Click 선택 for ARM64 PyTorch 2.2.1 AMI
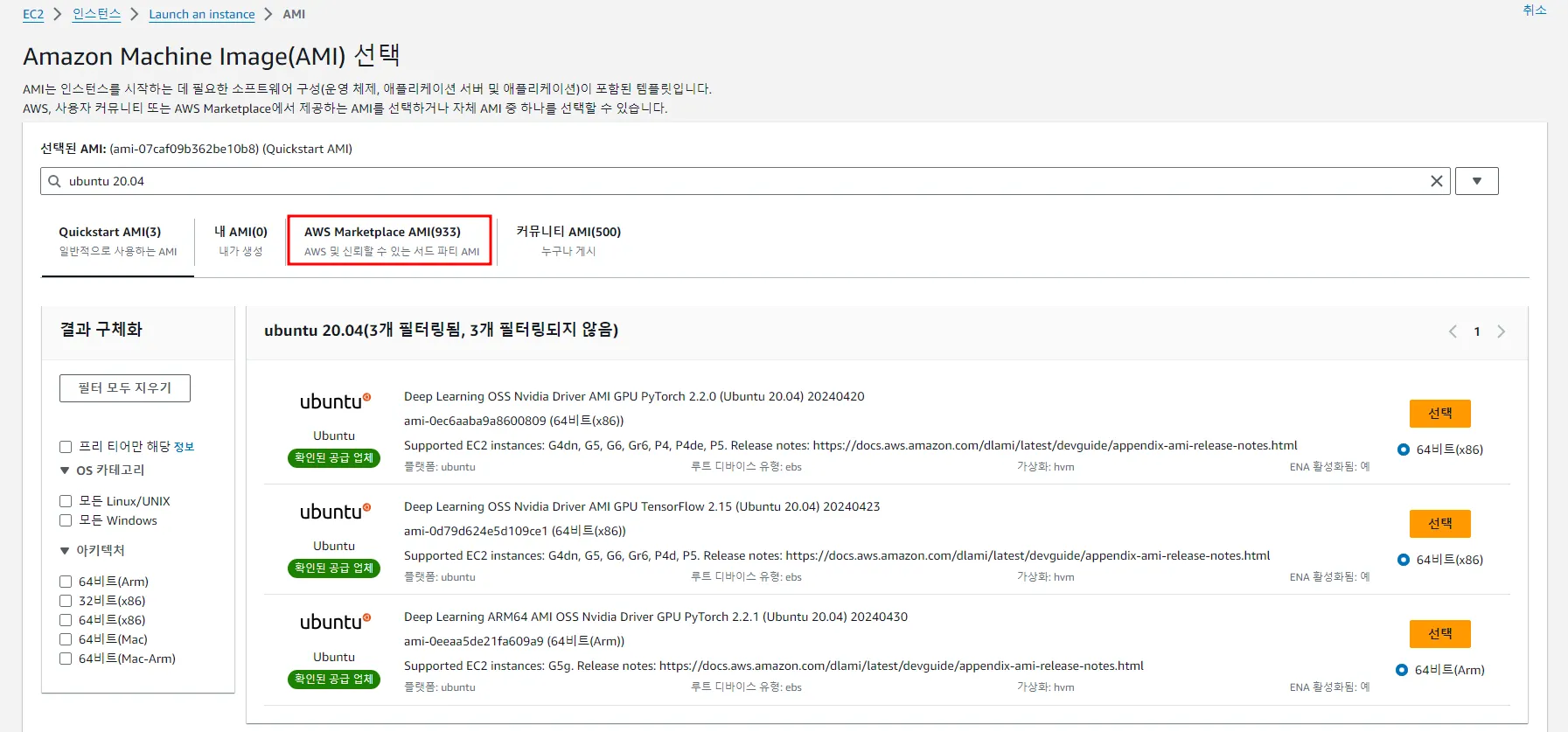Image resolution: width=1568 pixels, height=732 pixels. coord(1440,634)
